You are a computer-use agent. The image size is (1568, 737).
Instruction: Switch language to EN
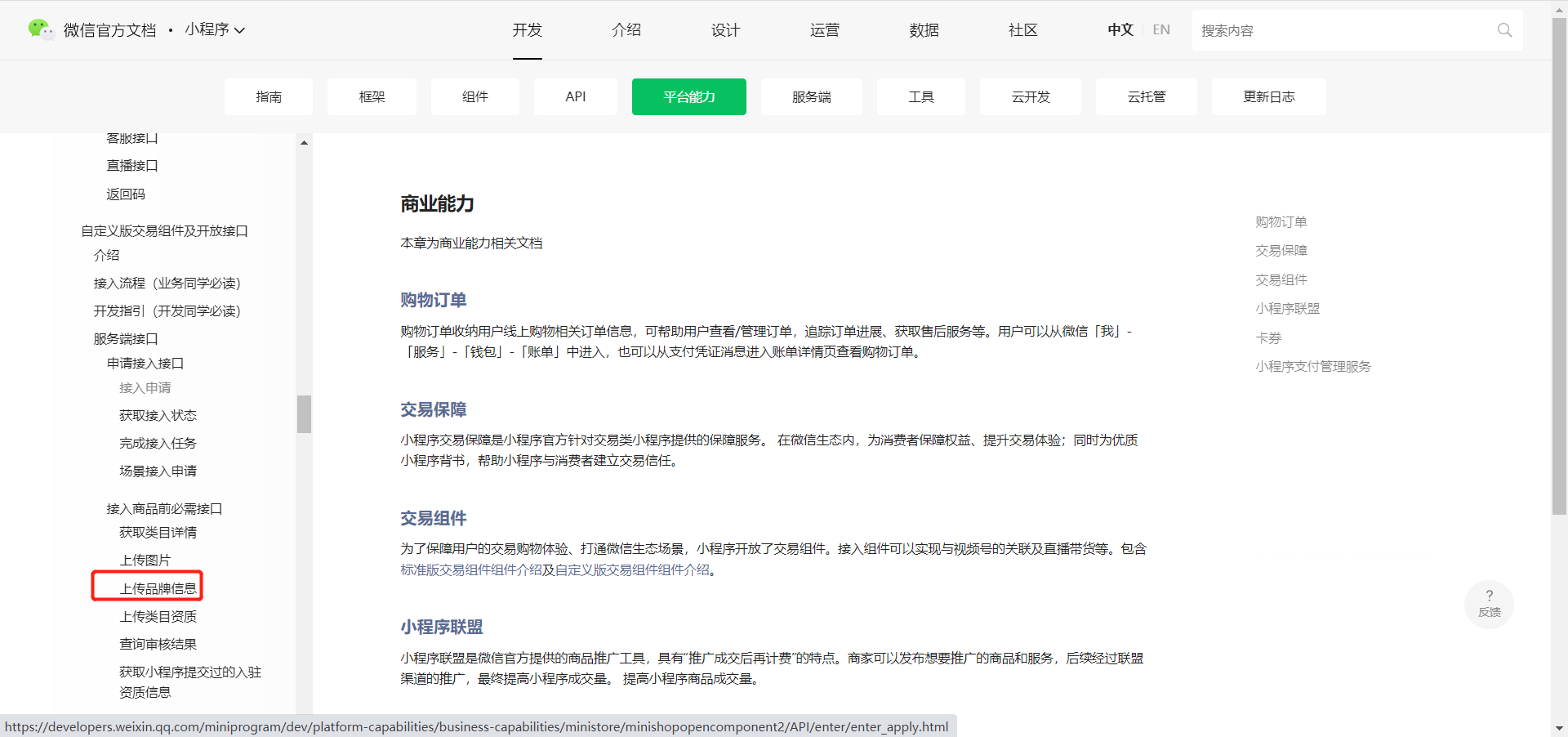pos(1161,29)
